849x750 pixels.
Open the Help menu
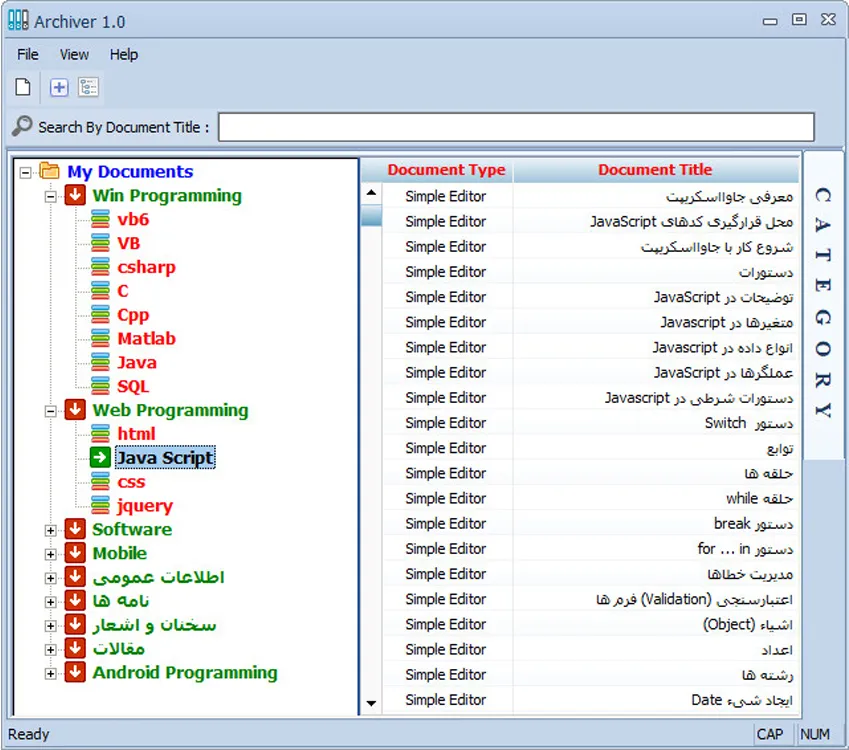(124, 55)
